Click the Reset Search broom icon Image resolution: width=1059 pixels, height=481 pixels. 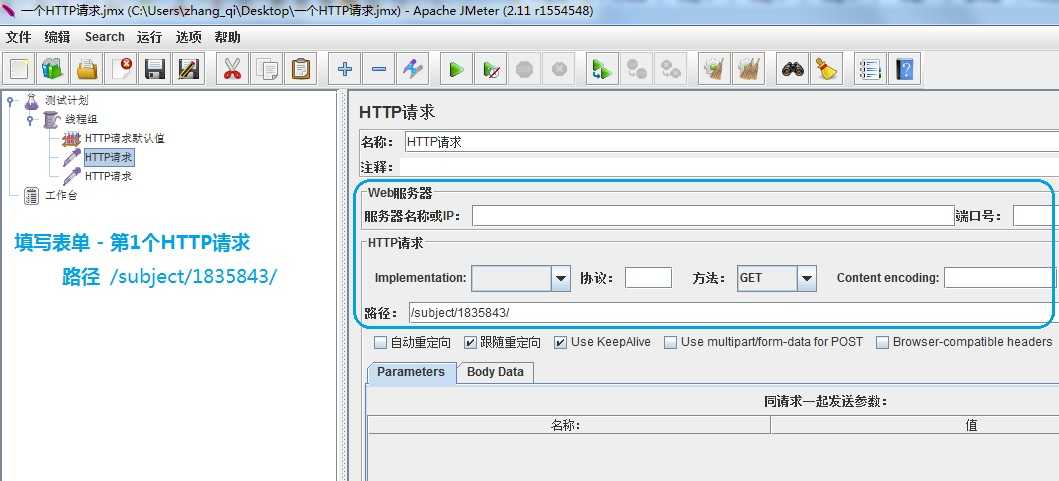click(826, 69)
